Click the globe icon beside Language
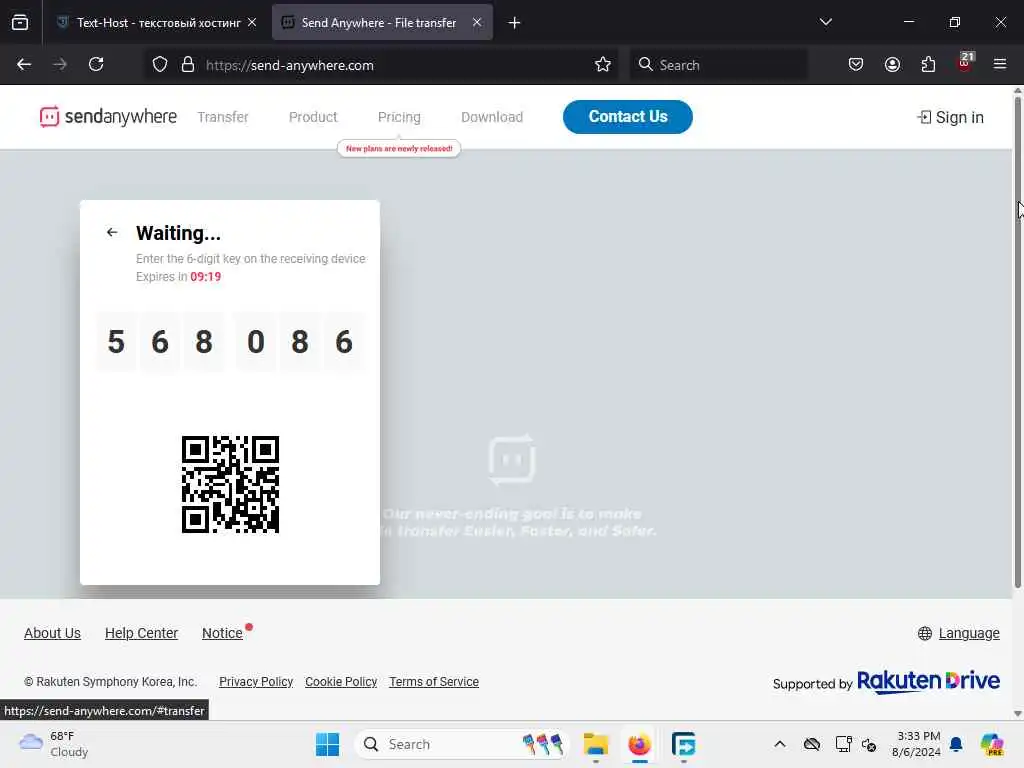 (x=925, y=633)
